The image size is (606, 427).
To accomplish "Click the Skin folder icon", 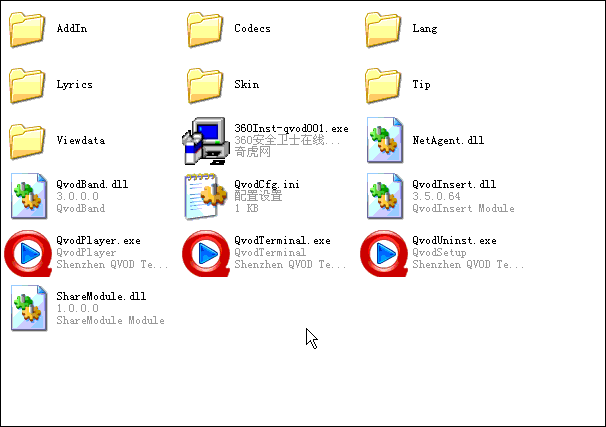I will click(205, 85).
